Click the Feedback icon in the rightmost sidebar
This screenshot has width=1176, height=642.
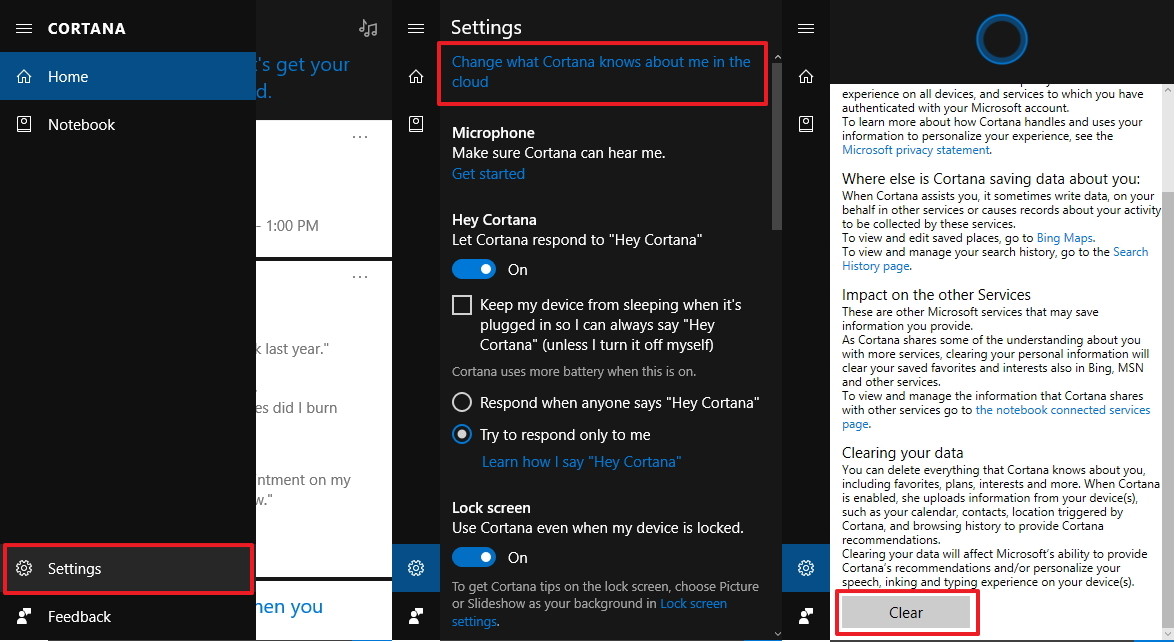(x=807, y=616)
